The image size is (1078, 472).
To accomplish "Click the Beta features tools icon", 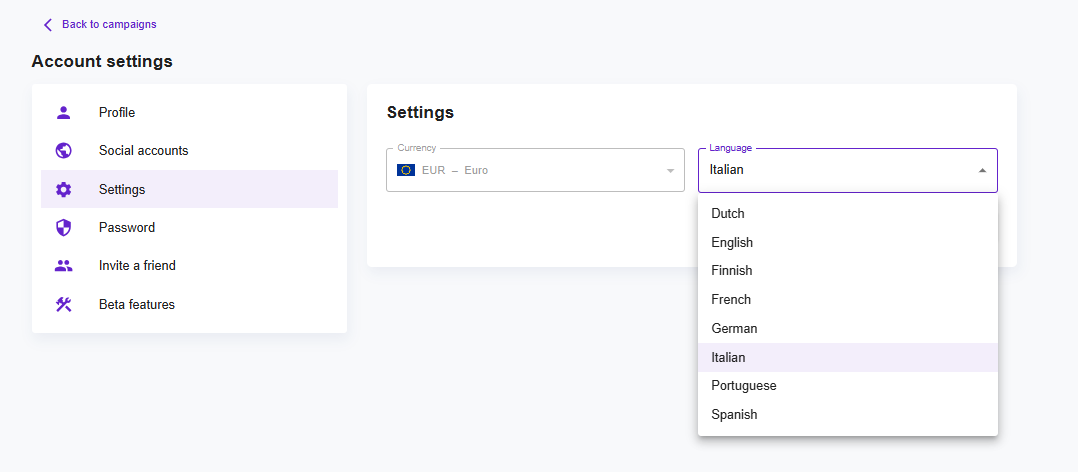I will click(x=64, y=304).
